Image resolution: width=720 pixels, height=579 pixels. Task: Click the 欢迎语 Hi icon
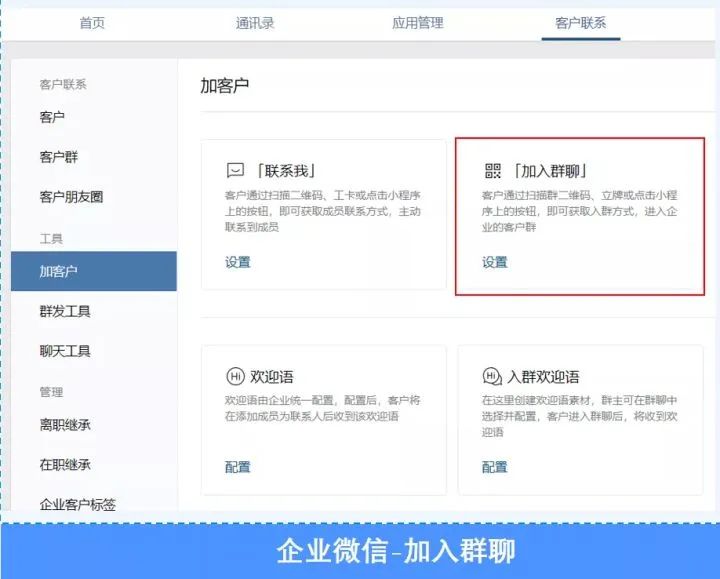pos(236,377)
